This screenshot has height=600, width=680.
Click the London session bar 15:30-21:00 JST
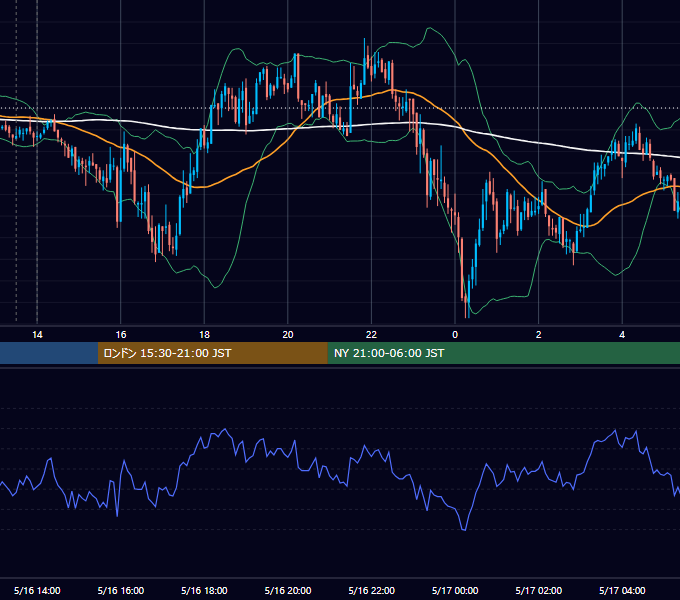212,353
